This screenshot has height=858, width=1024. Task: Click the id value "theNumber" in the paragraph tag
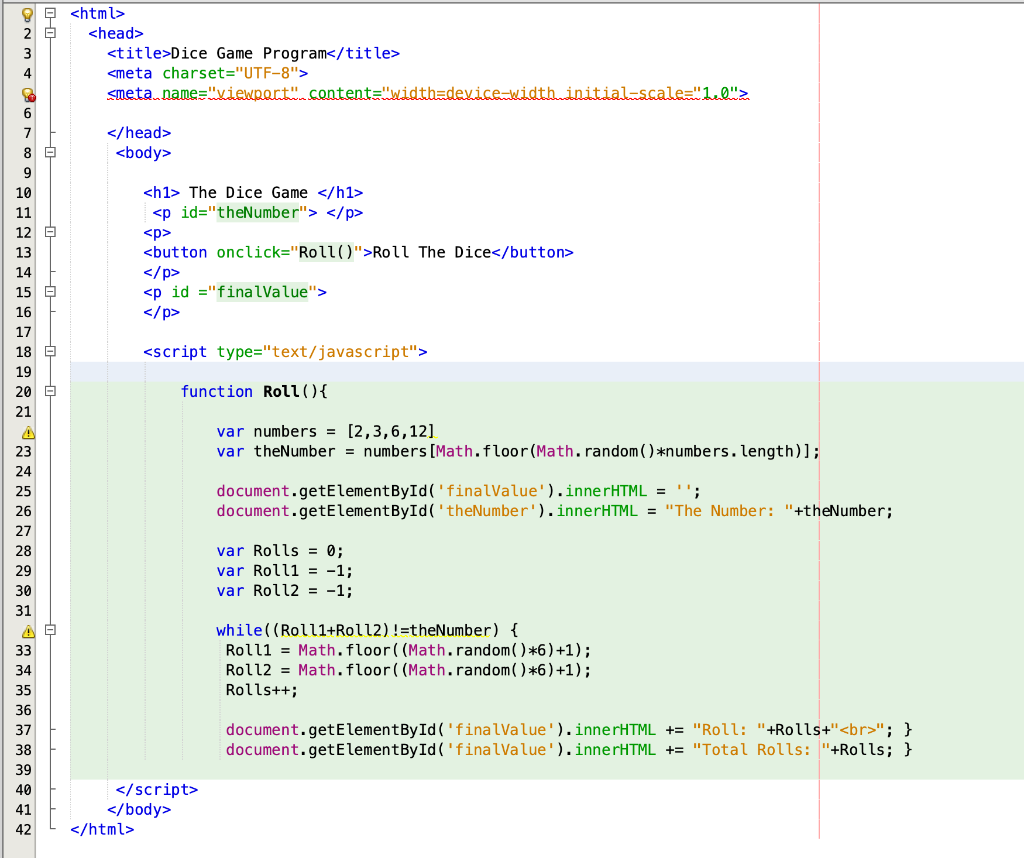point(258,213)
